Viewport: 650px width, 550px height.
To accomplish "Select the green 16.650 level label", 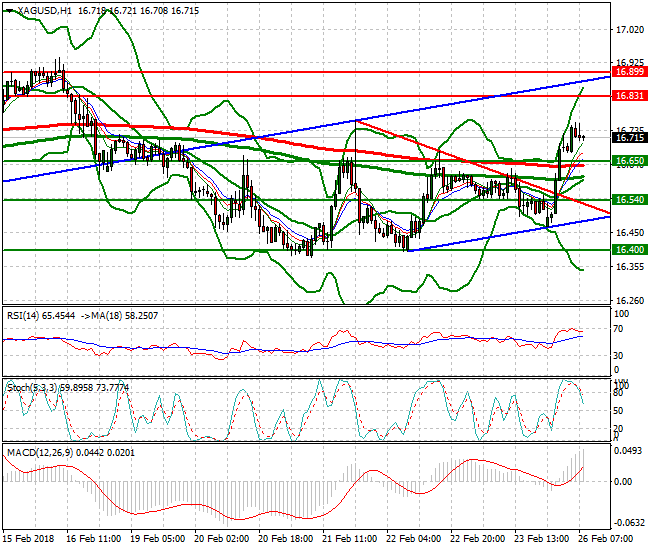I will click(630, 161).
